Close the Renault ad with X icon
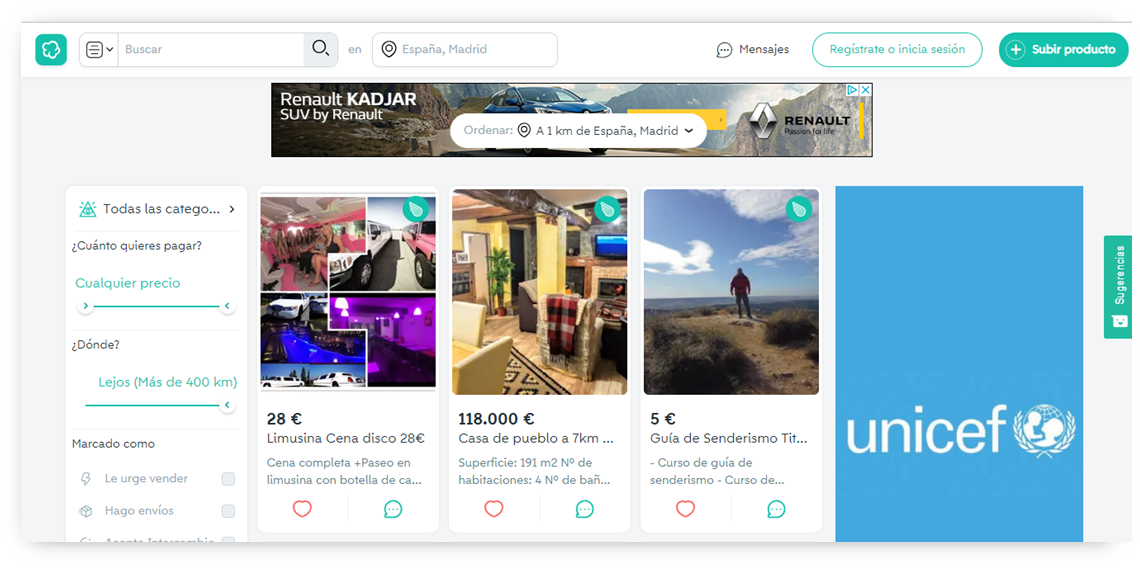 (866, 89)
